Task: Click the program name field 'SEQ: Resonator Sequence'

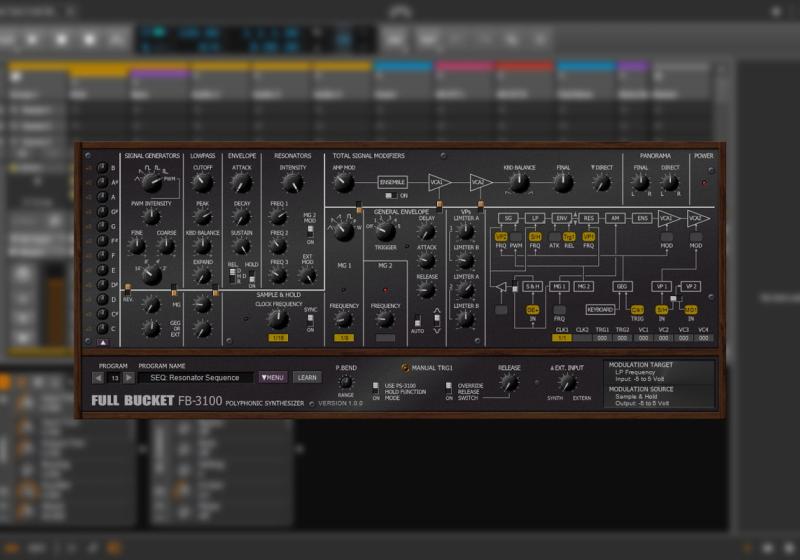Action: [x=195, y=377]
